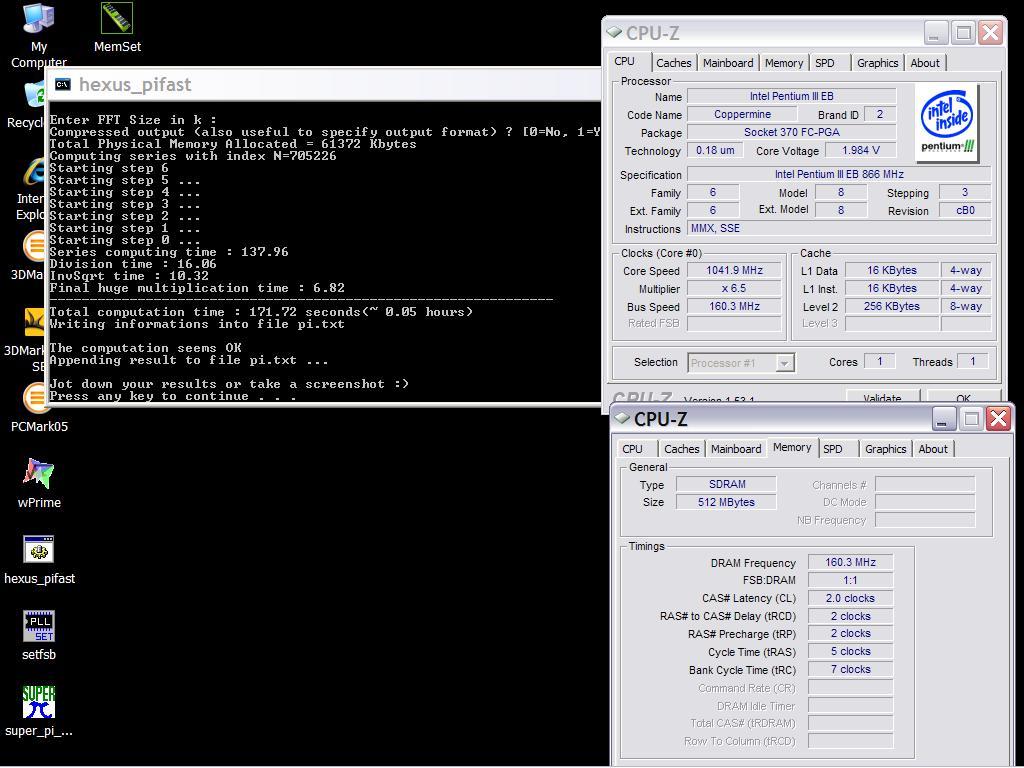Viewport: 1024px width, 768px height.
Task: Select Memory tab in upper CPU-Z window
Action: (784, 63)
